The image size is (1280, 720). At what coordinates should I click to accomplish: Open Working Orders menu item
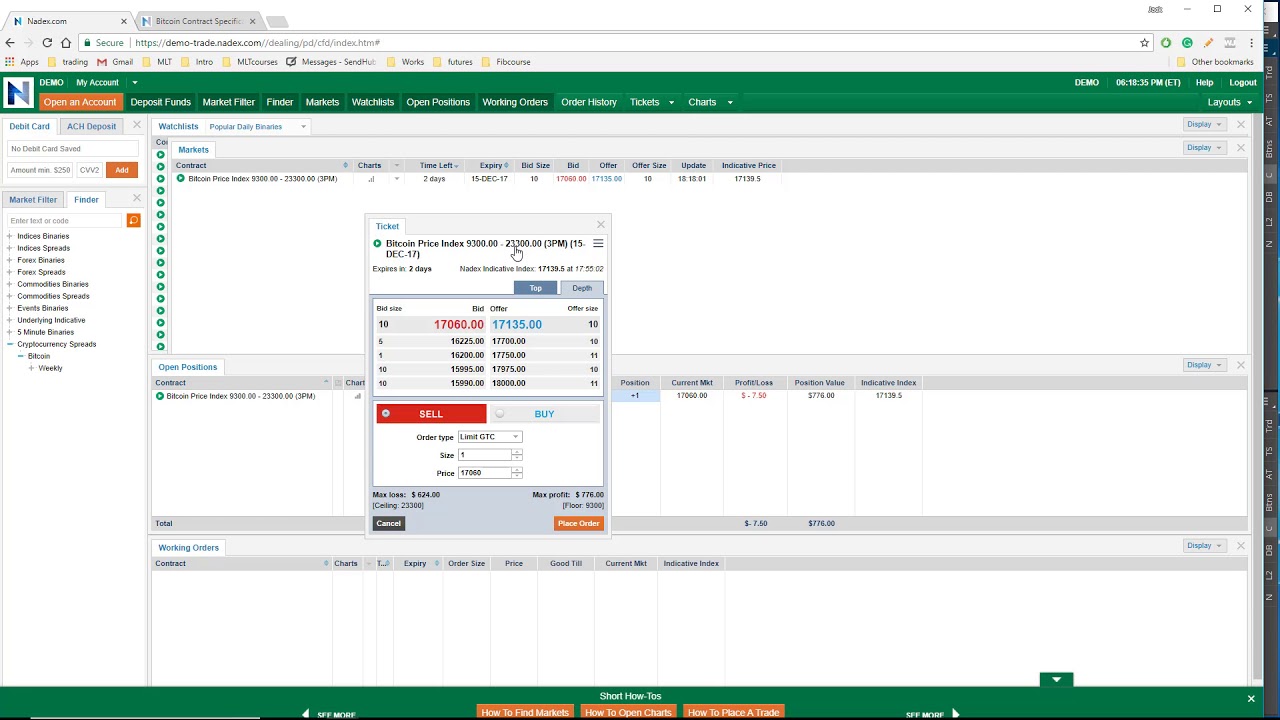click(x=515, y=102)
